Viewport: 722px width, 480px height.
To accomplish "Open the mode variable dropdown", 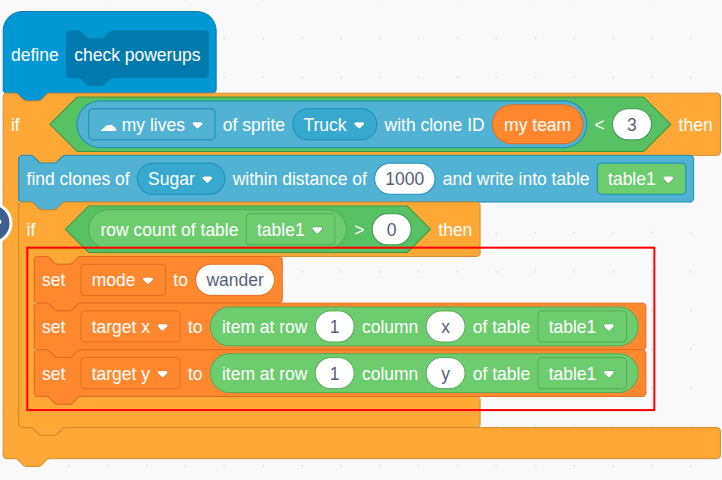I will [123, 280].
